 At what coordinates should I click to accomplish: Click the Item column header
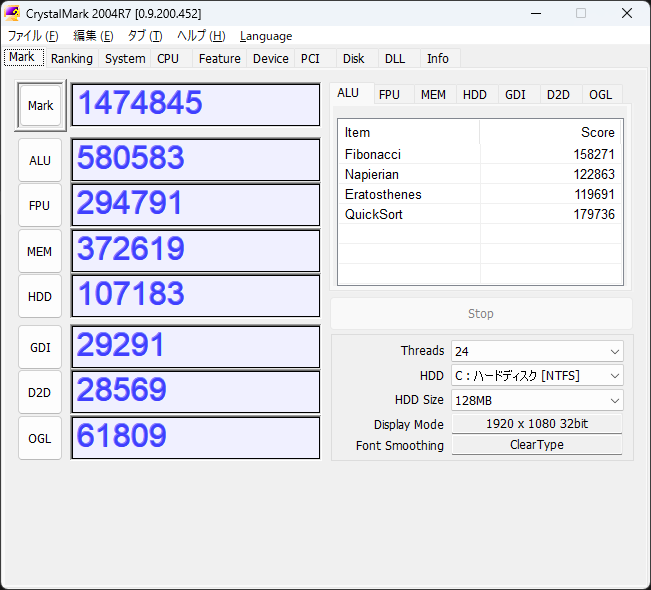point(409,132)
